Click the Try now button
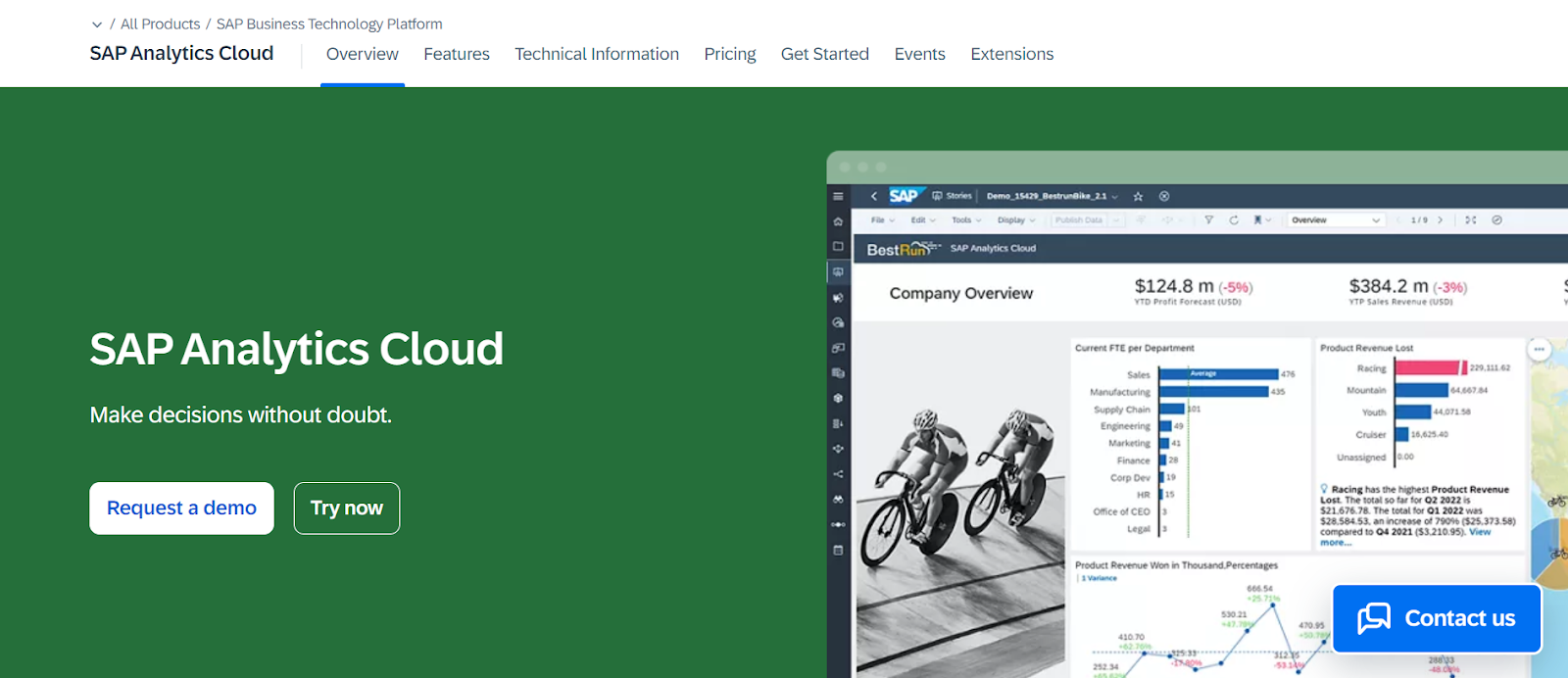Image resolution: width=1568 pixels, height=678 pixels. [x=347, y=508]
